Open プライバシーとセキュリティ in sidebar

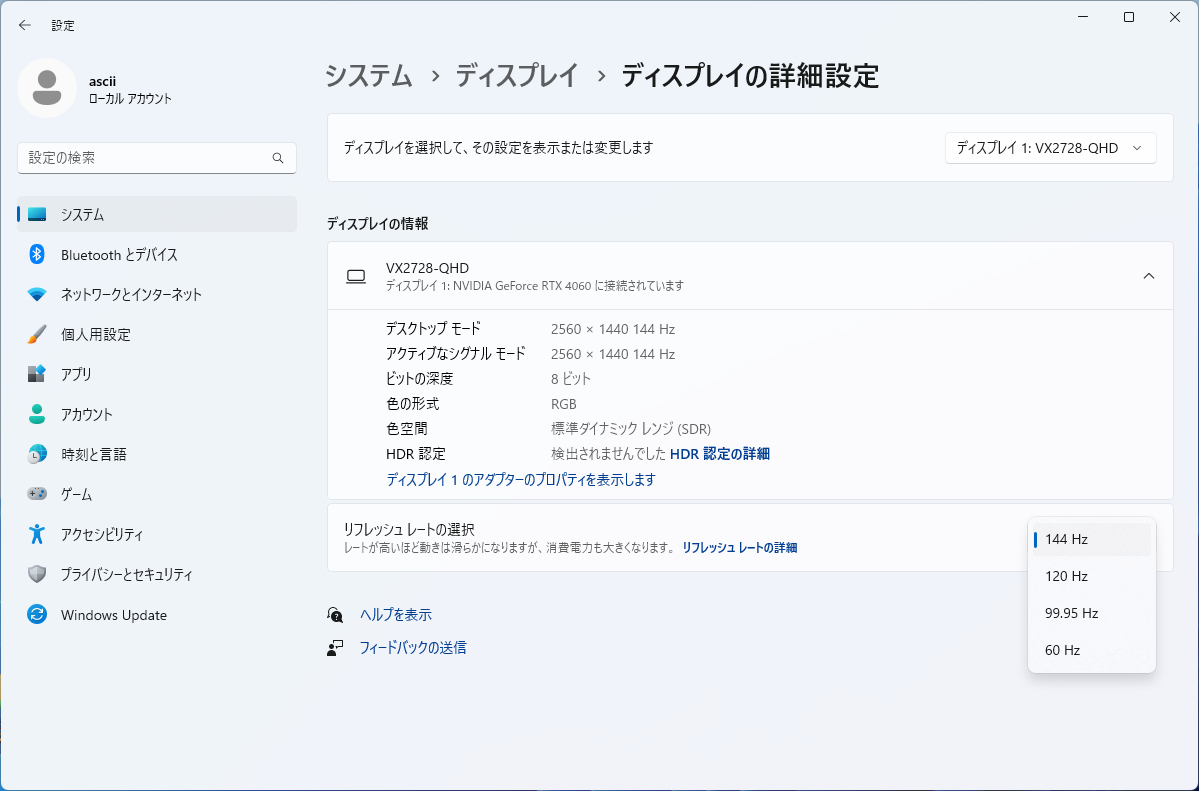click(126, 575)
